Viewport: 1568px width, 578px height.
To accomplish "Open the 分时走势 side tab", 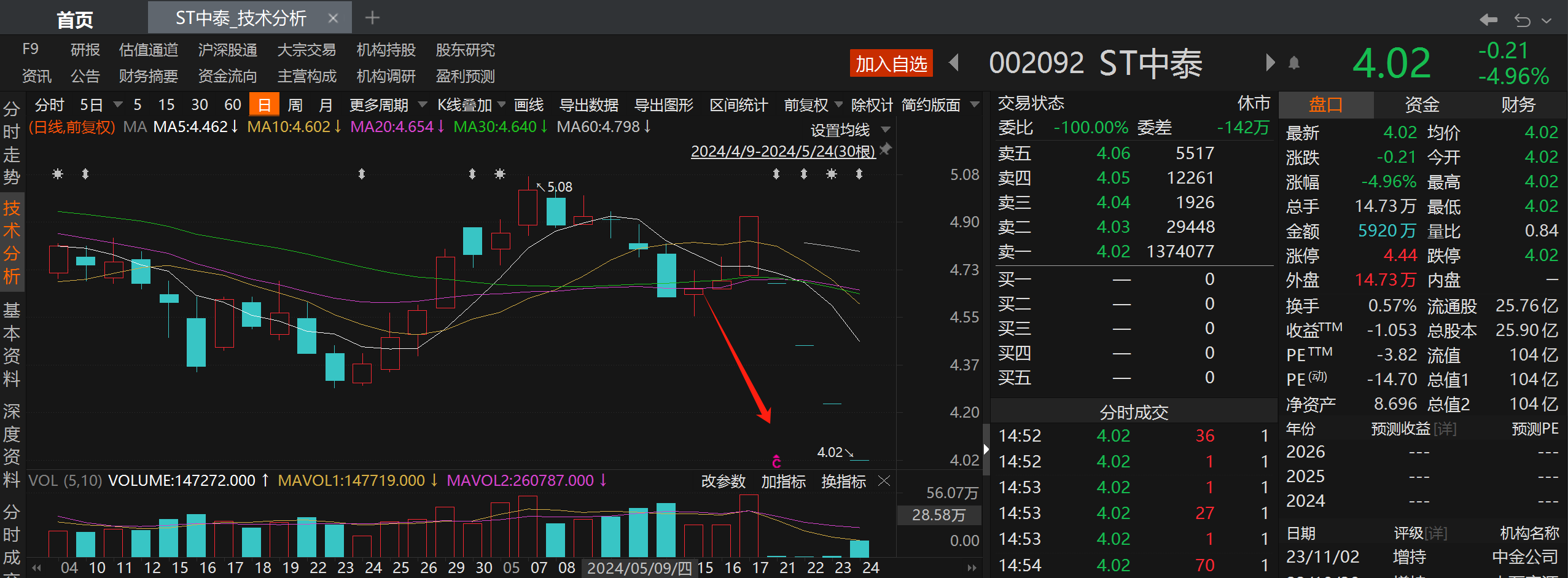I will click(12, 143).
